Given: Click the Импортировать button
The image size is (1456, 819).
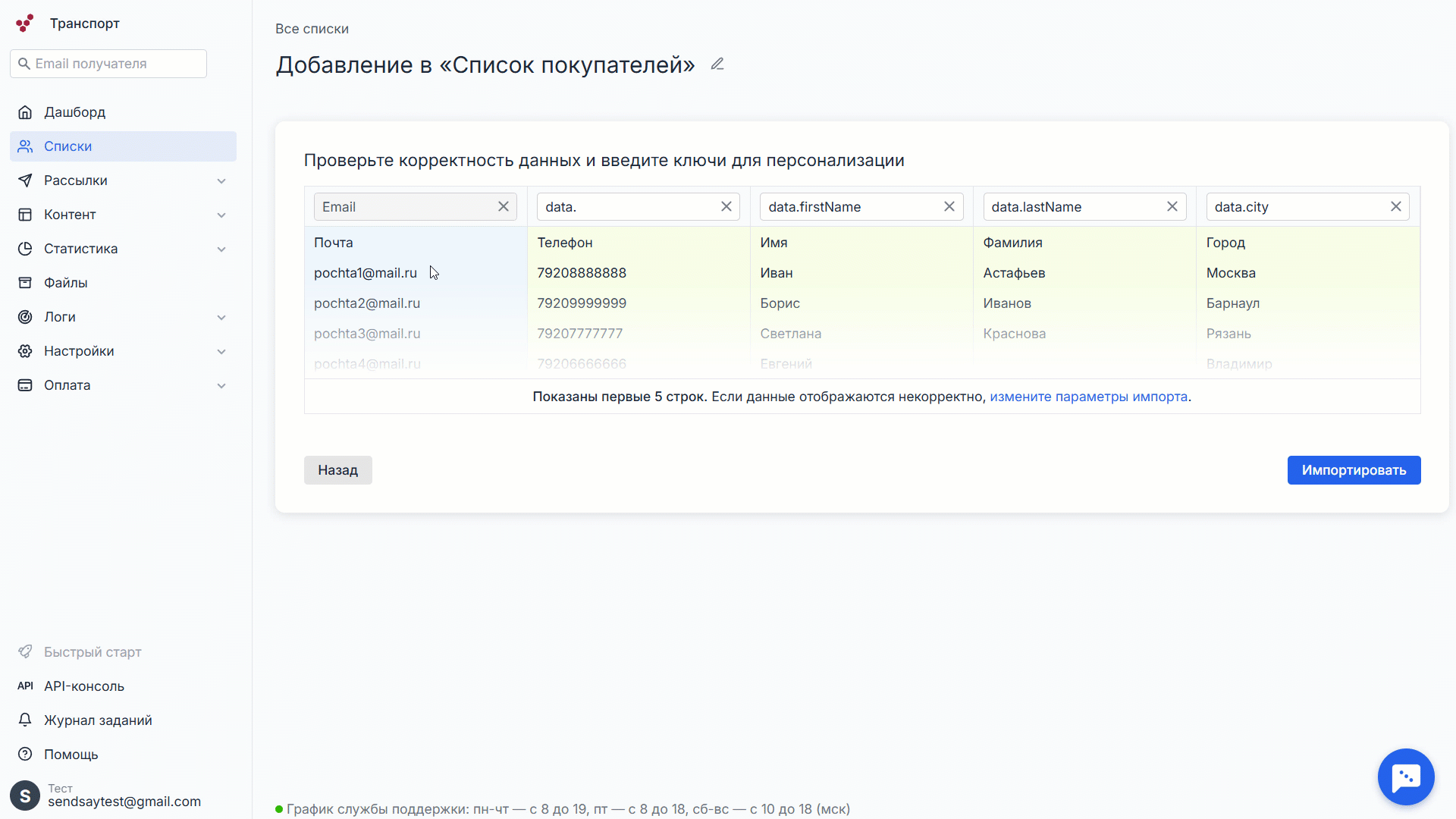Looking at the screenshot, I should coord(1354,470).
